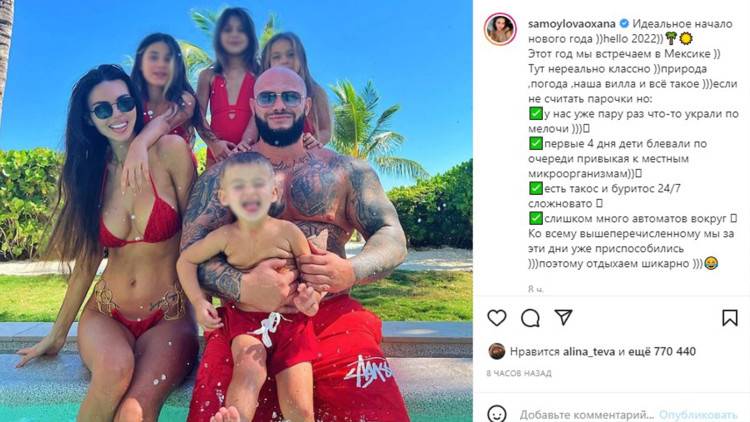Open alina_teva's profile link
The width and height of the screenshot is (750, 422).
[589, 352]
